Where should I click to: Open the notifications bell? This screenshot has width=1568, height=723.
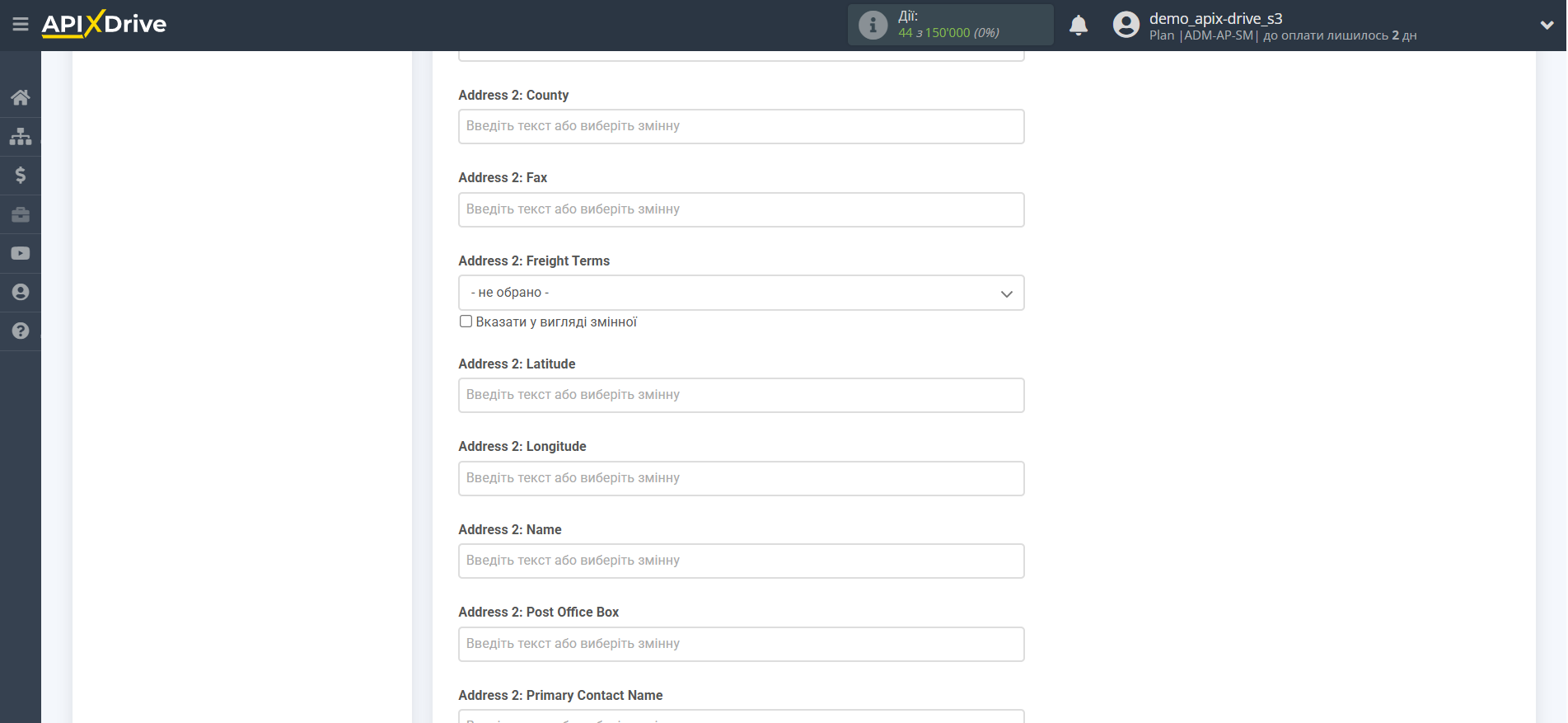point(1079,26)
